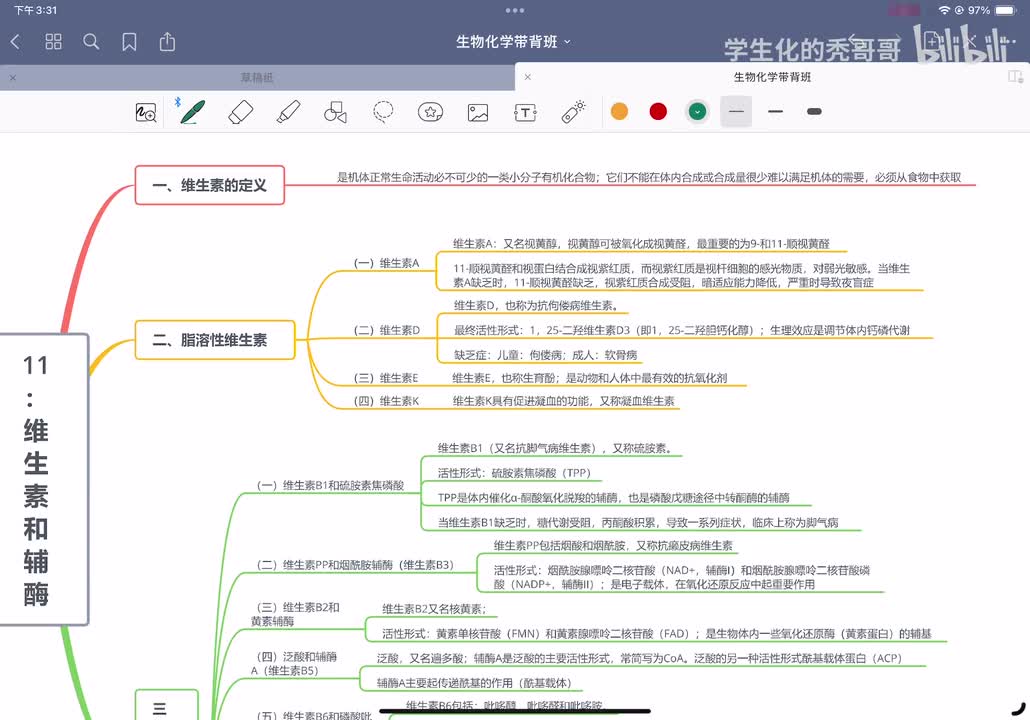Select the laser pointer tool
Viewport: 1030px width, 720px height.
point(573,111)
